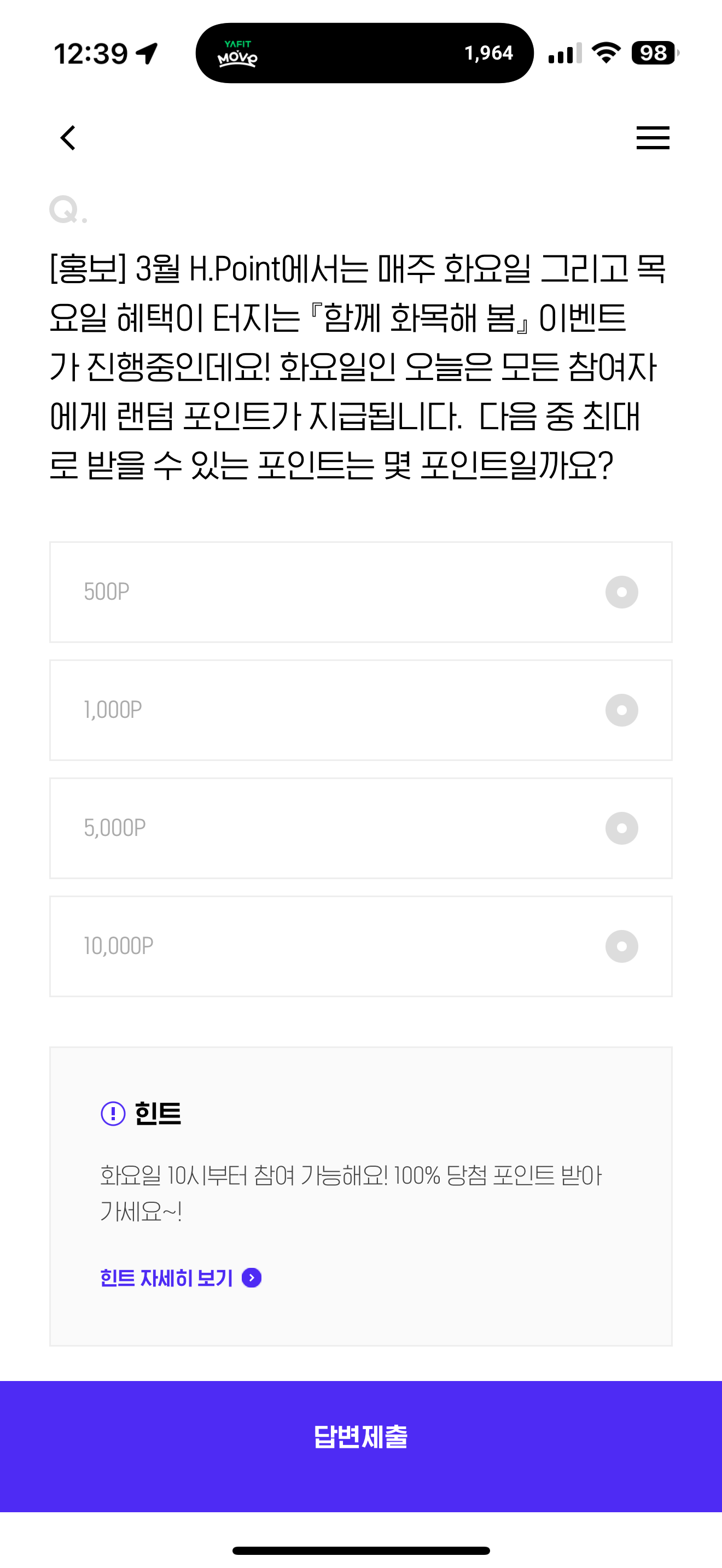This screenshot has height=1568, width=722.
Task: Submit answer with 답변제출 button
Action: coord(361,1446)
